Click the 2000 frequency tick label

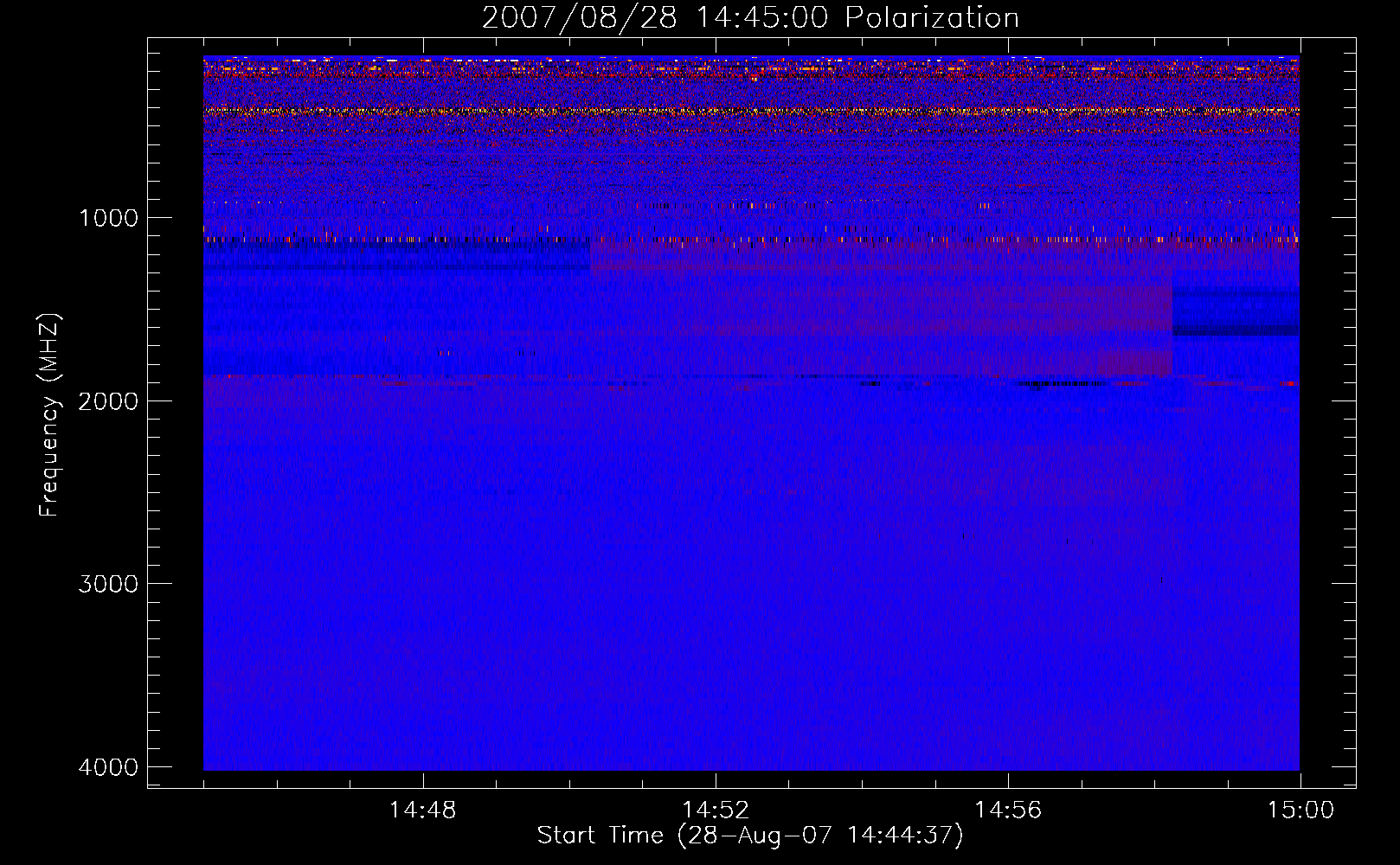[108, 400]
